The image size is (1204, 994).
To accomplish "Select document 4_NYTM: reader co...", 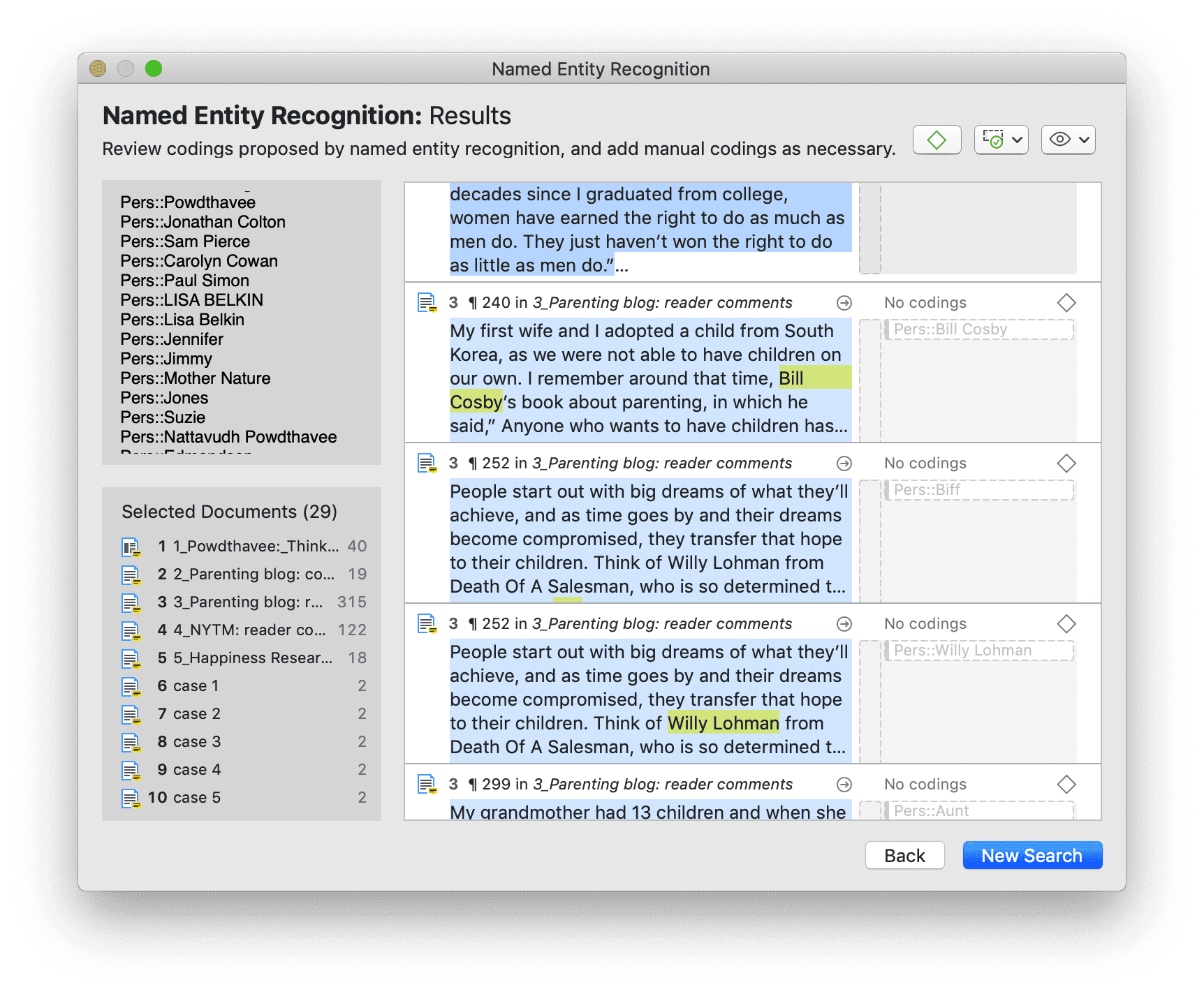I will point(244,630).
